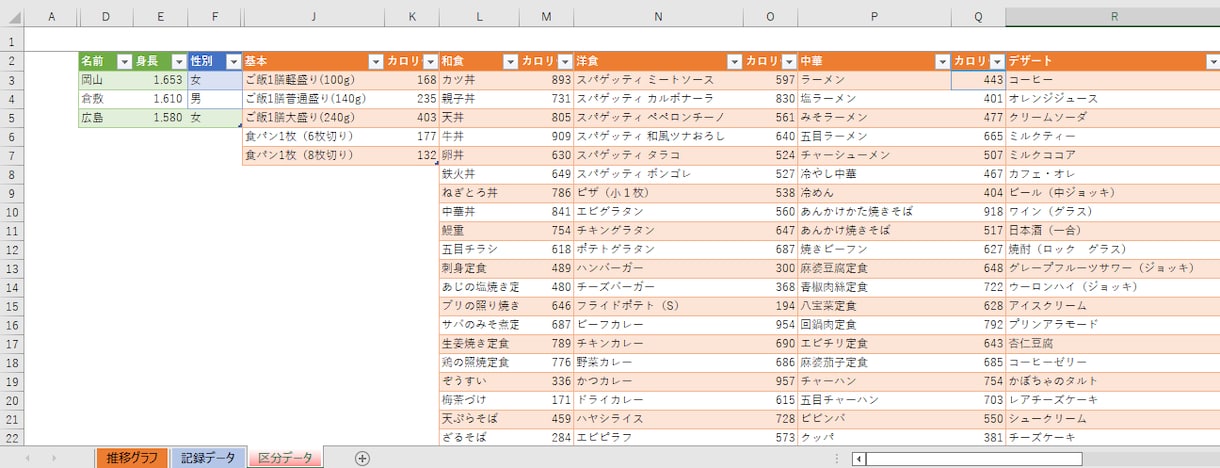
Task: Click the Select All corner button
Action: (11, 17)
